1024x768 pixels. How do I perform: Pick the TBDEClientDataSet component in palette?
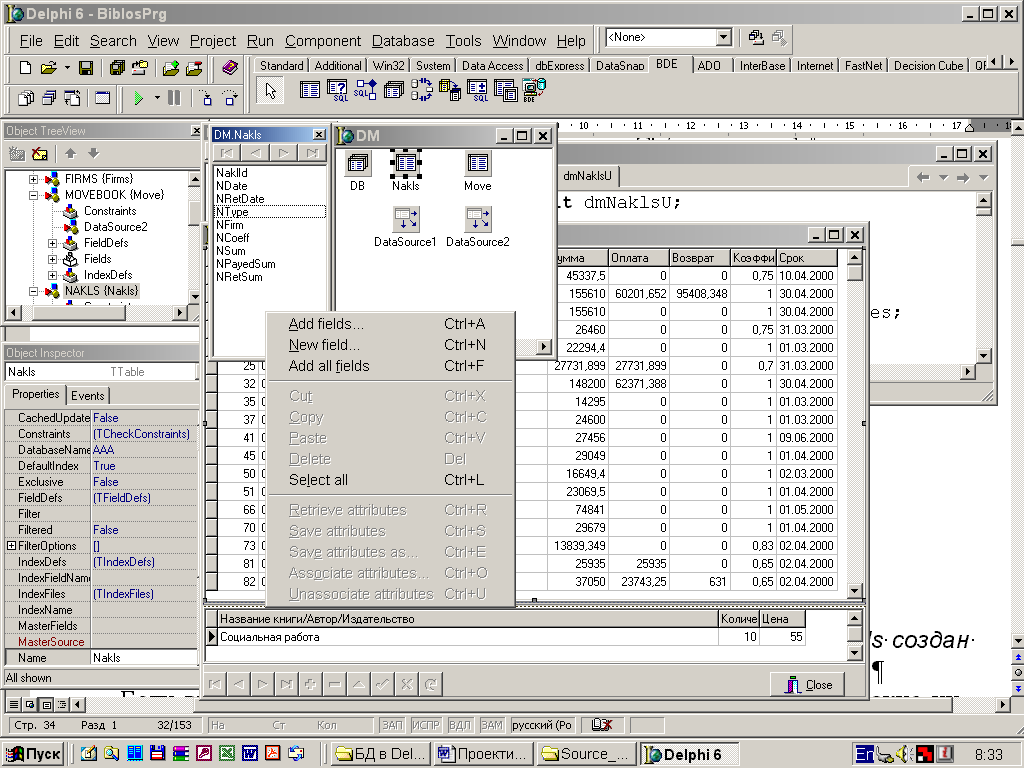(534, 90)
